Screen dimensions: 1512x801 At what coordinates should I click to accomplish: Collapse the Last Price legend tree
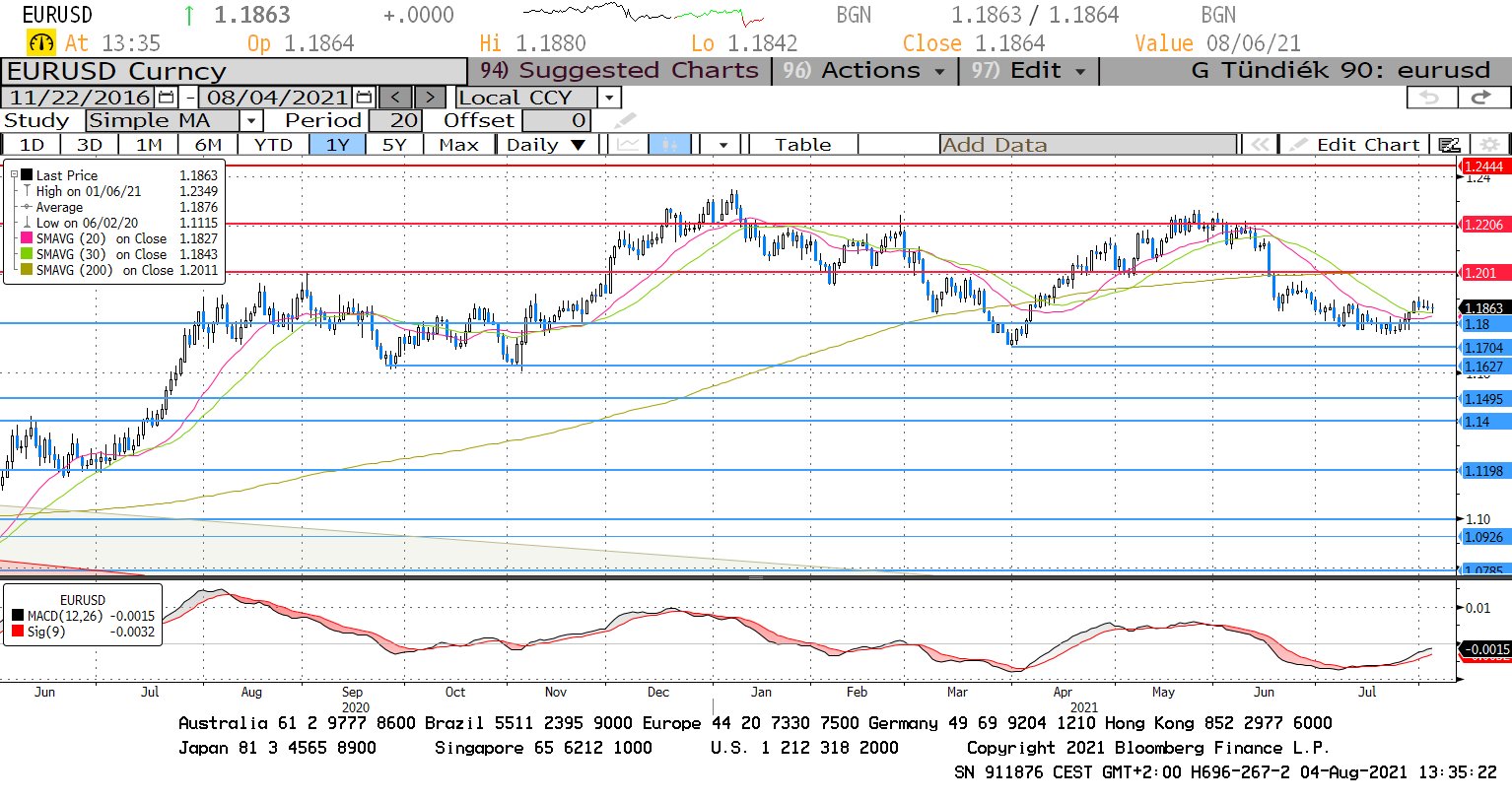click(15, 175)
